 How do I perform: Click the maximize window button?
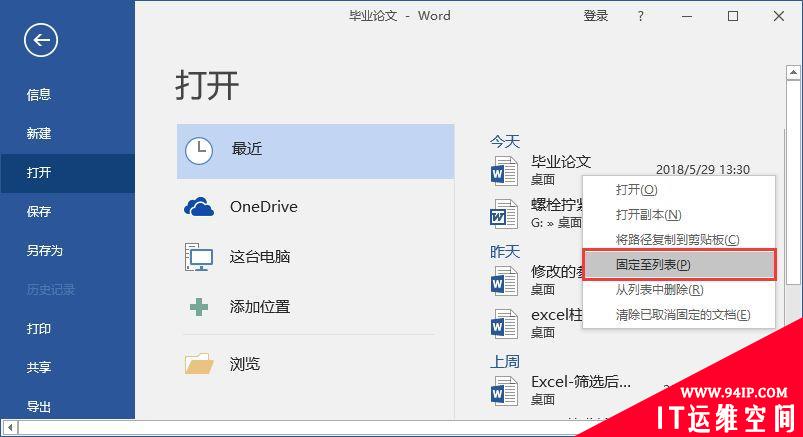(733, 16)
